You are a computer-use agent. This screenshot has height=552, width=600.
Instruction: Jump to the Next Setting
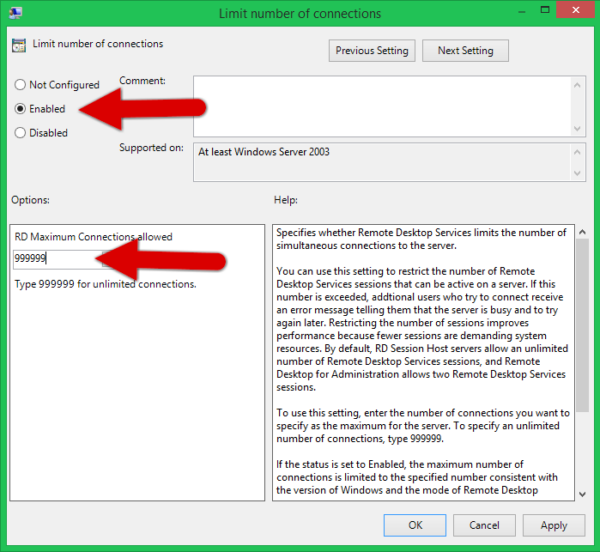coord(465,50)
